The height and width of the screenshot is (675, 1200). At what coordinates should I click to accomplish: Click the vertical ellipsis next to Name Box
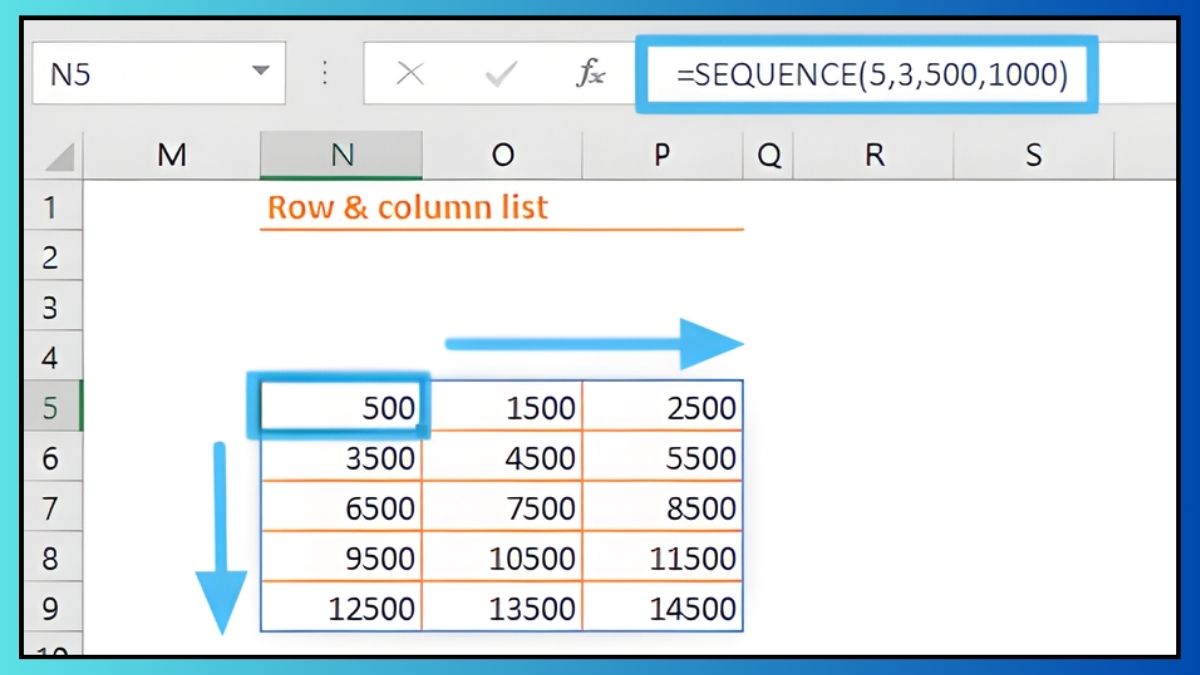325,73
